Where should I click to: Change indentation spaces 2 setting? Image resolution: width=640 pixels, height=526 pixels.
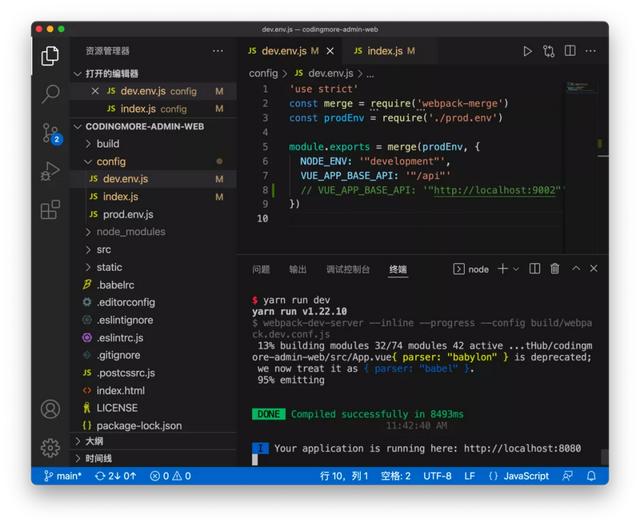click(396, 476)
